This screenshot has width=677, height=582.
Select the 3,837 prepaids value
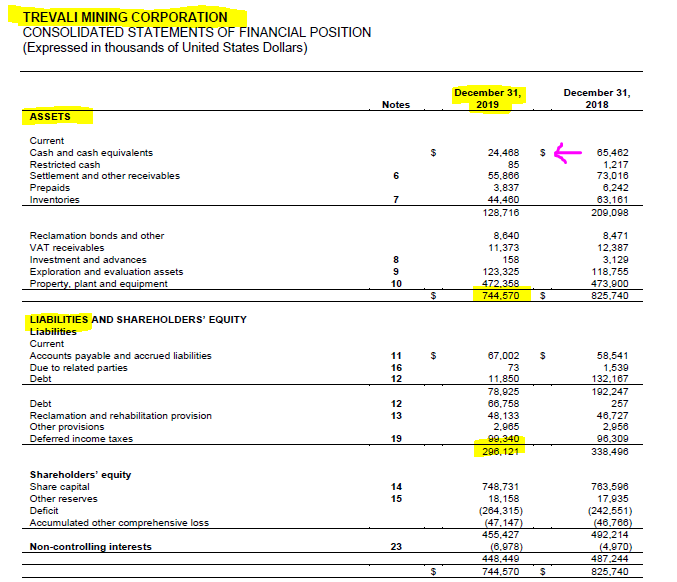coord(506,188)
